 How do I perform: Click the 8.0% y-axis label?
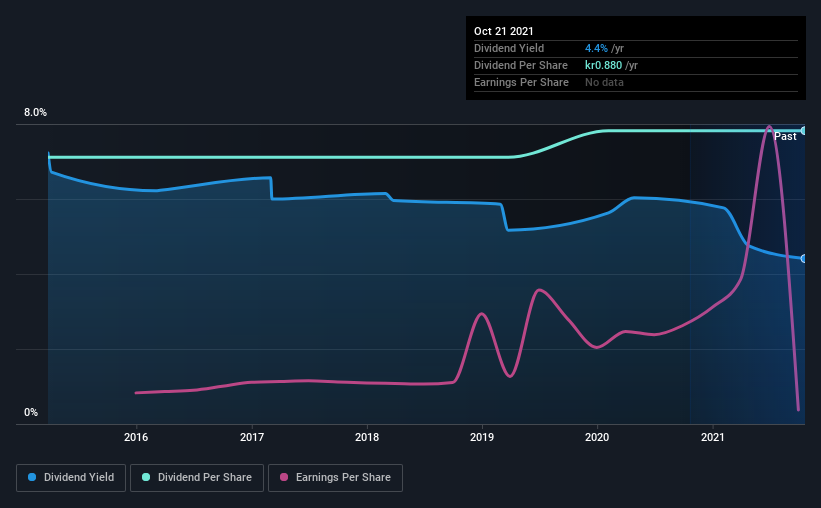[35, 113]
